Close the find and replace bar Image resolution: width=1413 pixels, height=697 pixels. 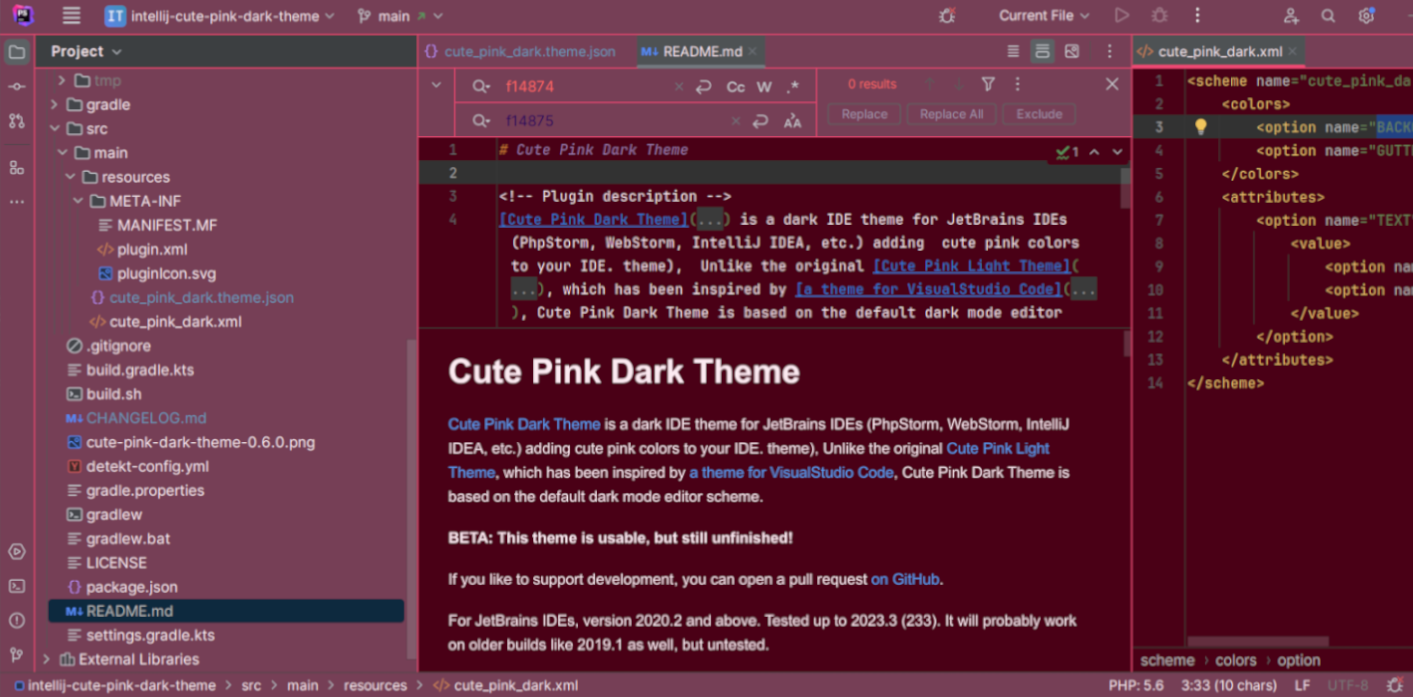(1112, 85)
